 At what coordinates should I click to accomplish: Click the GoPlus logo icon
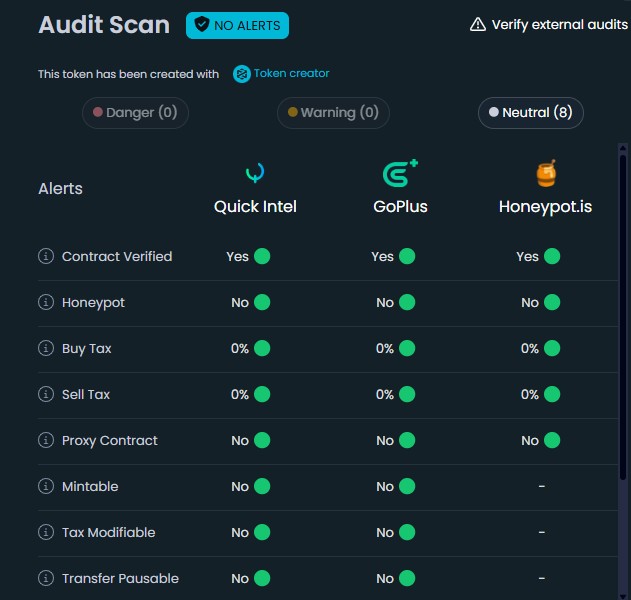click(400, 173)
